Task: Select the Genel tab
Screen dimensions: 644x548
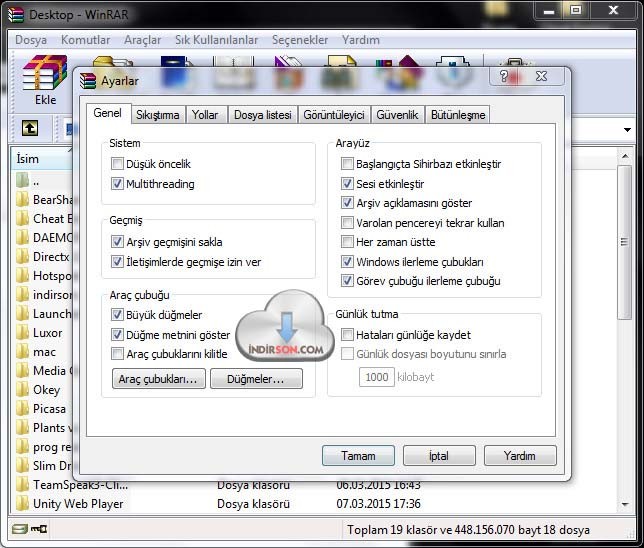Action: [x=108, y=113]
